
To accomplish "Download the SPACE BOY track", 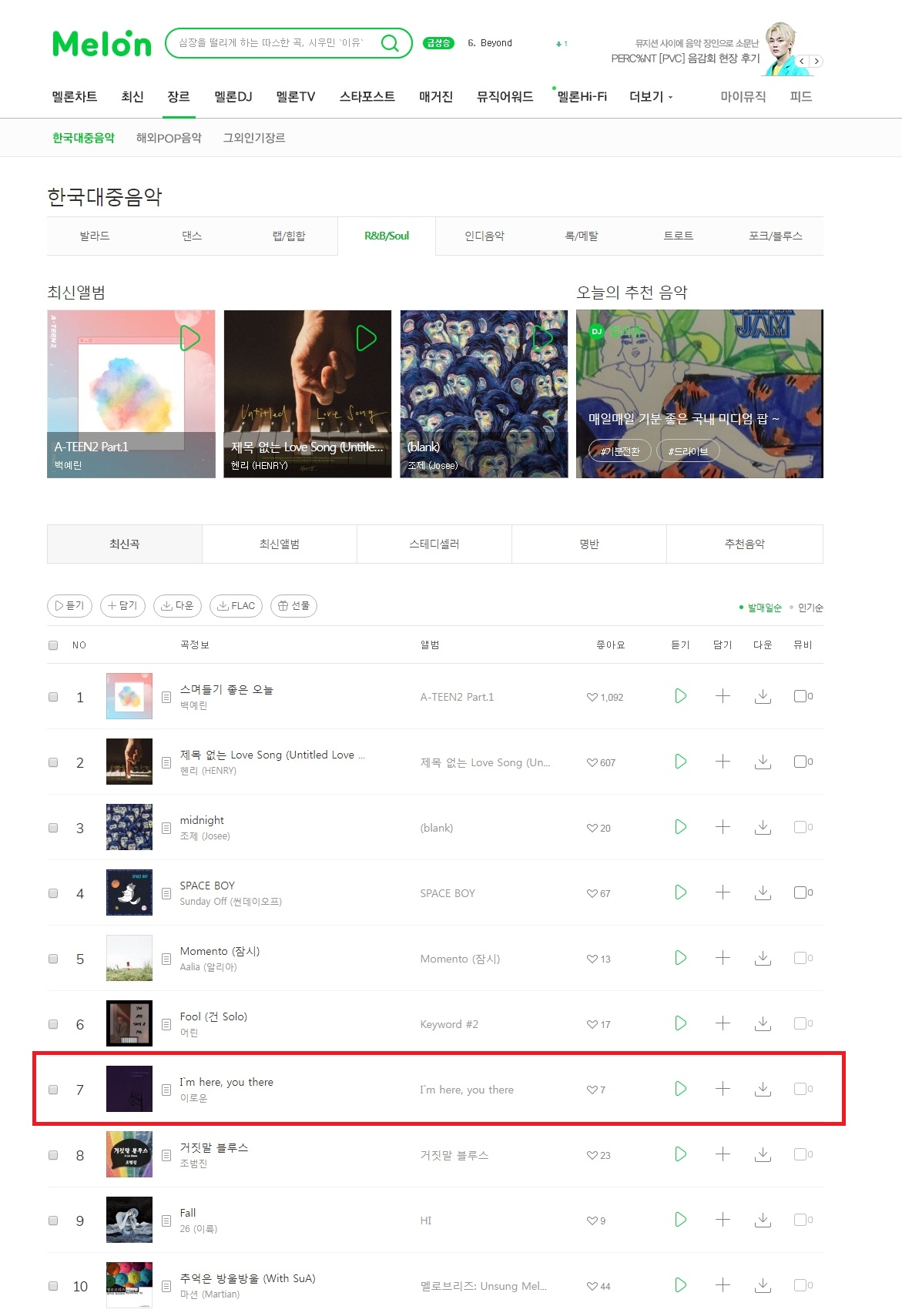I will click(763, 892).
